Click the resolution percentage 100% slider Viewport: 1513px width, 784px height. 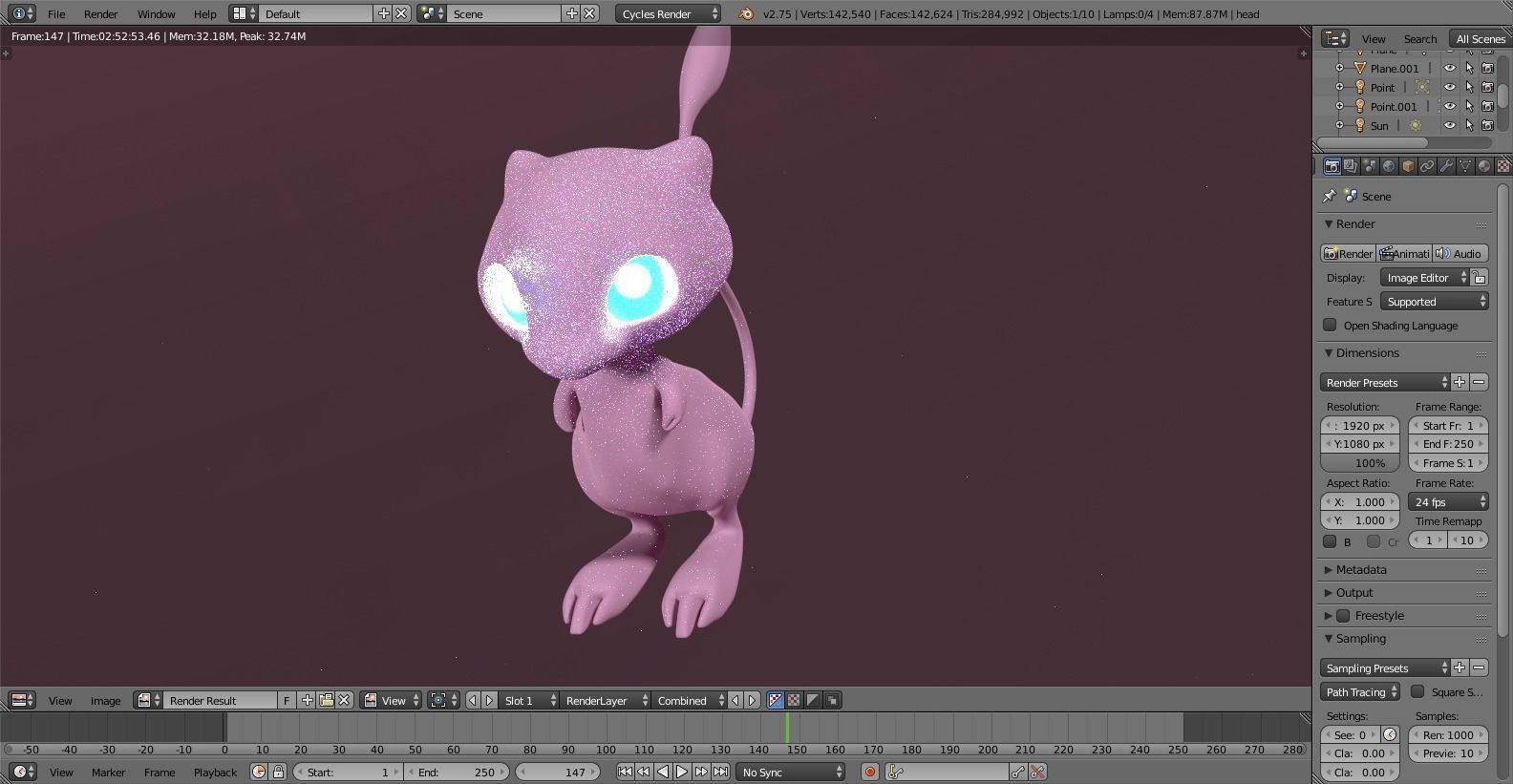[x=1360, y=462]
